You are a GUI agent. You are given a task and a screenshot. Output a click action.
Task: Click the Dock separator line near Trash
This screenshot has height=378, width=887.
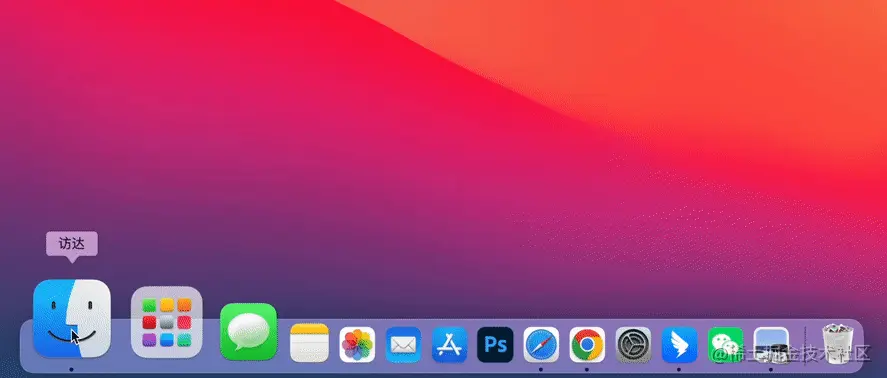pos(805,345)
